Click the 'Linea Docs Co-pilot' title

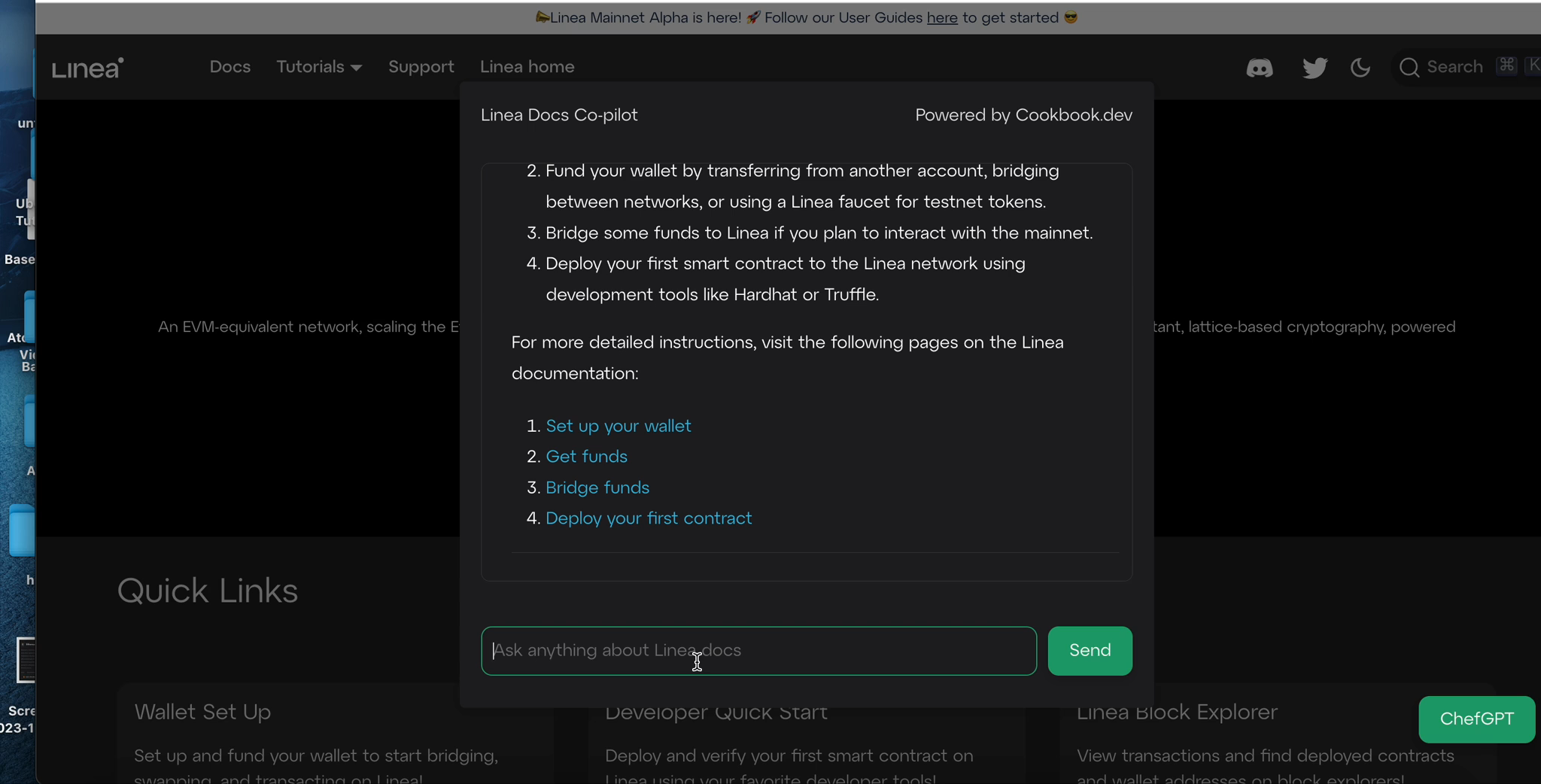click(559, 115)
